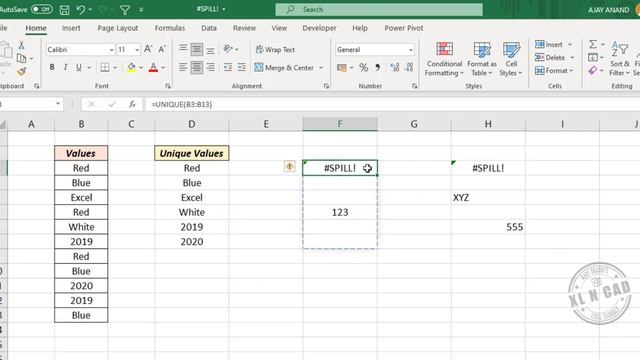This screenshot has height=360, width=640.
Task: Click the Search box in title bar
Action: (x=379, y=9)
